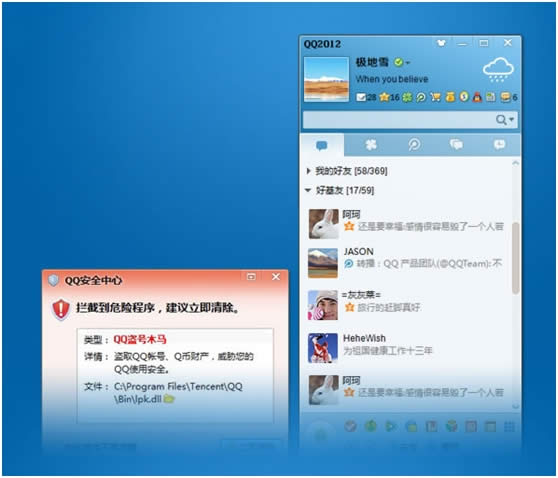
Task: Switch to the tab with a clock in a speech bubble
Action: pos(499,145)
